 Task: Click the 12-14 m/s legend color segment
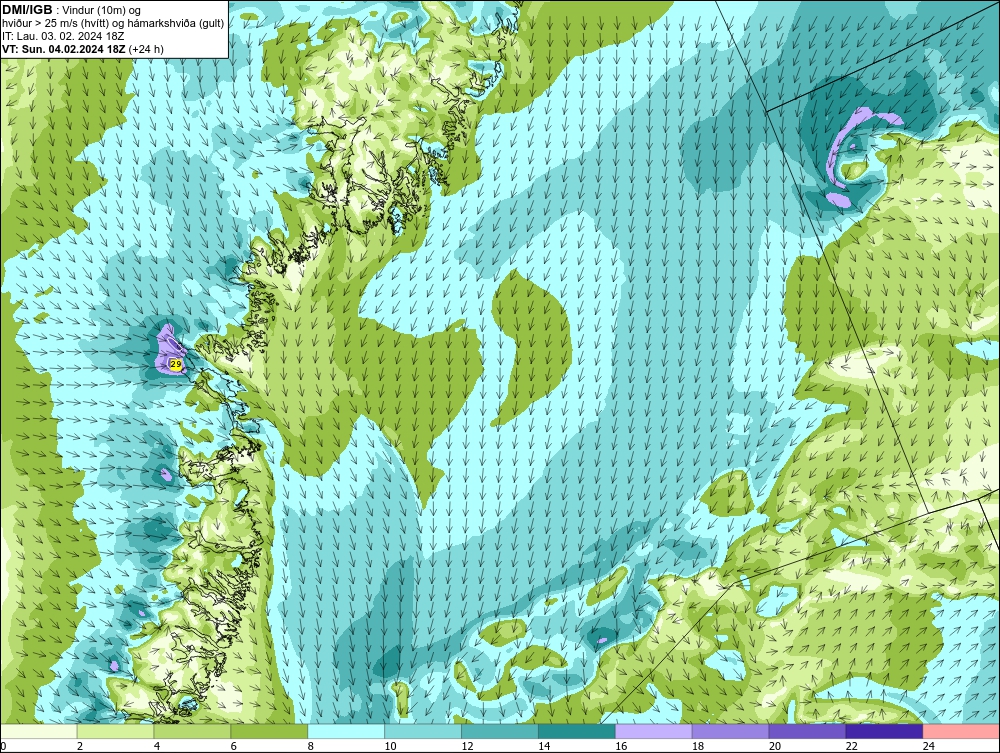(500, 731)
